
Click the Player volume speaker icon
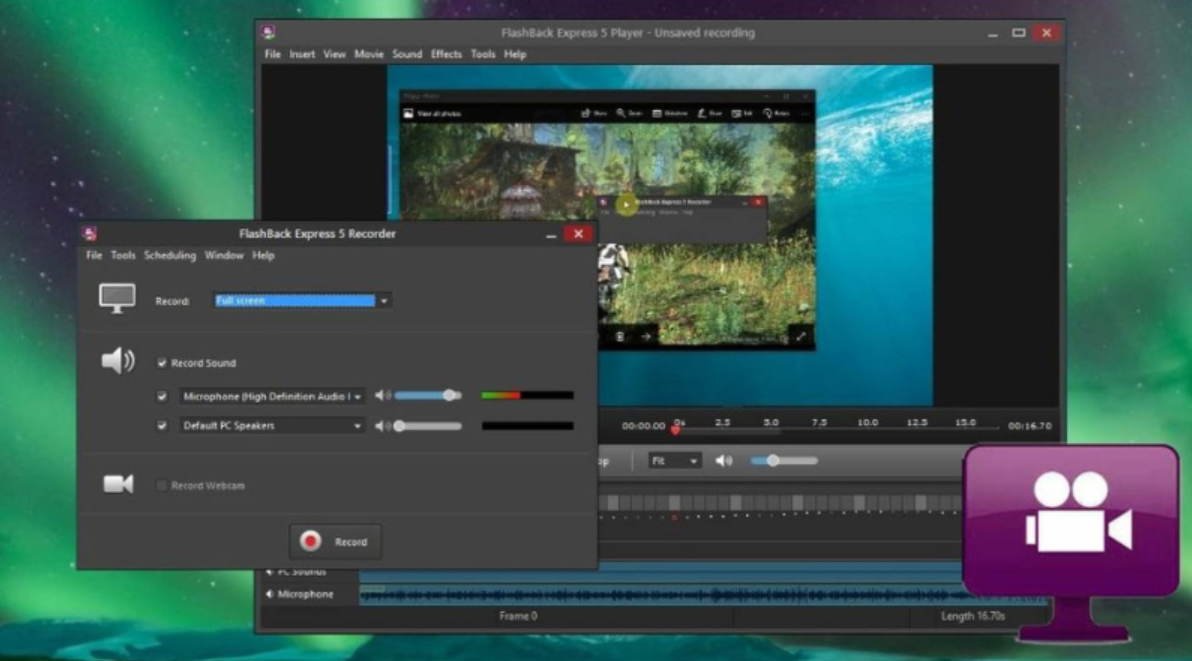(x=724, y=460)
